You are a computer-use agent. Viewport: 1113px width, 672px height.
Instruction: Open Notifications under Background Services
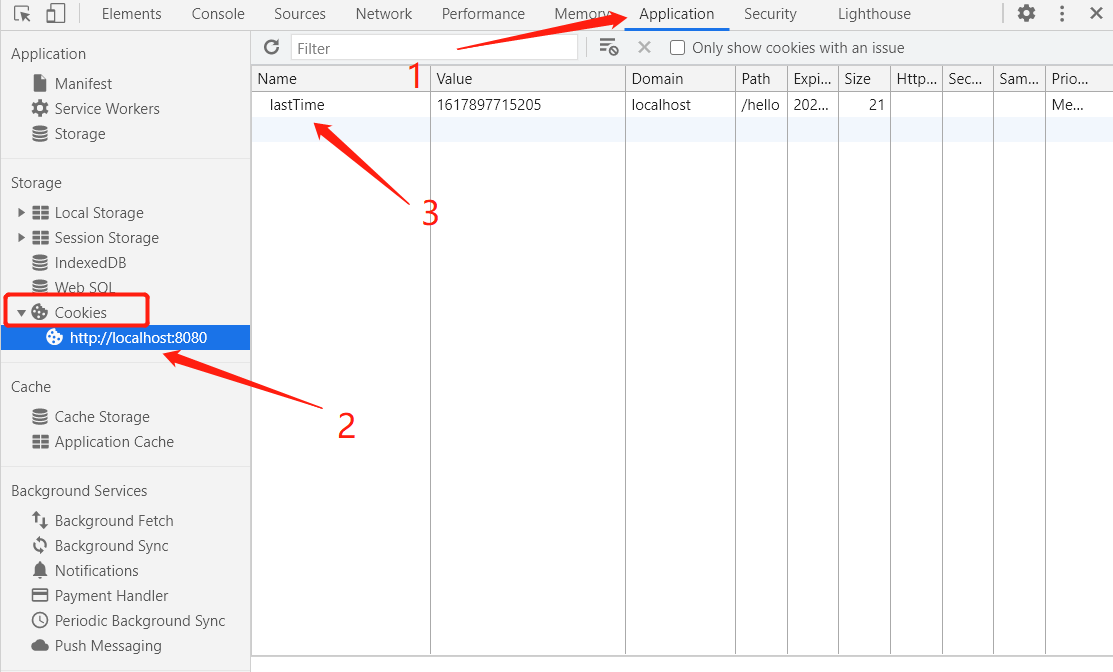tap(96, 570)
